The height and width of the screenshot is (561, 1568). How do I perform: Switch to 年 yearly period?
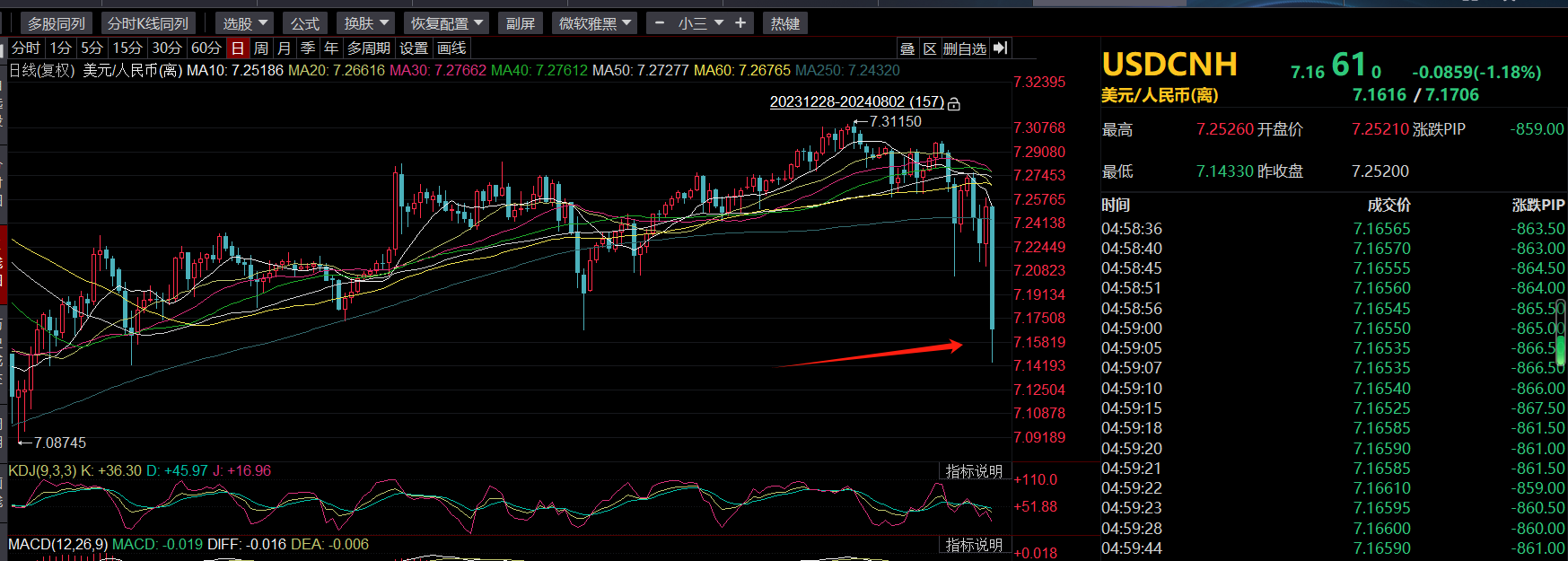click(331, 48)
